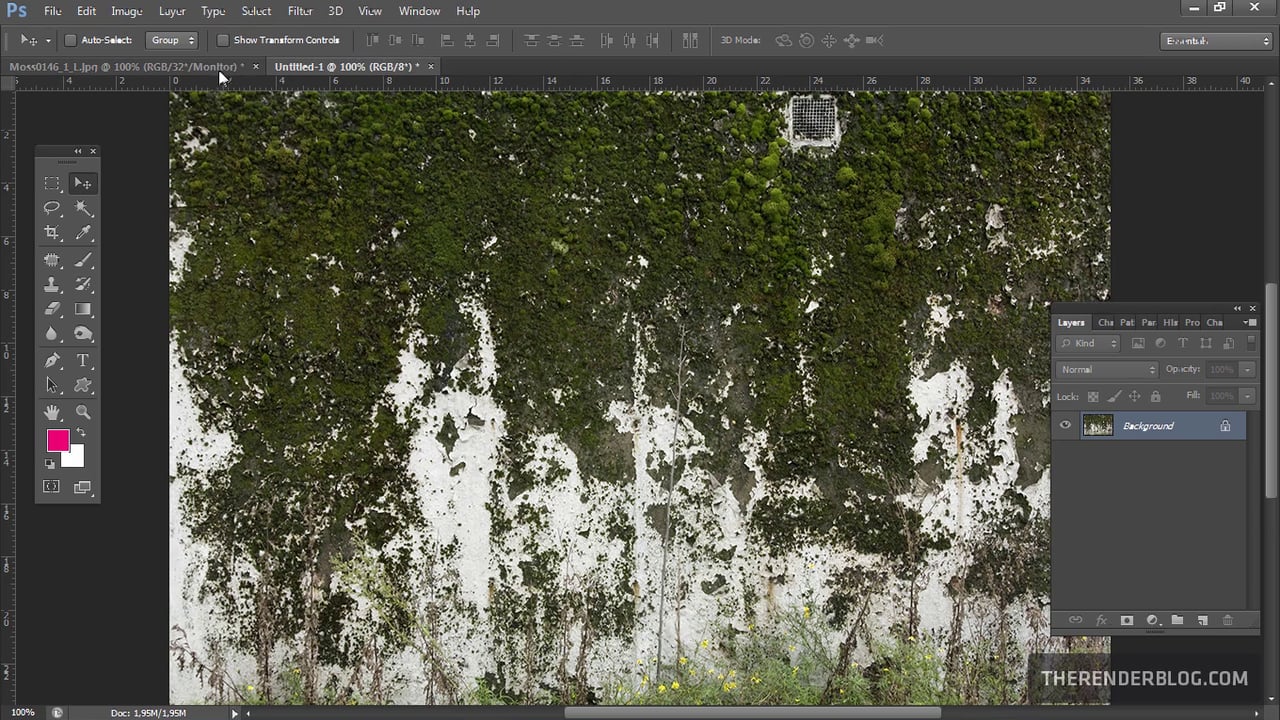Select the Magic Wand tool
Image resolution: width=1280 pixels, height=720 pixels.
[83, 208]
